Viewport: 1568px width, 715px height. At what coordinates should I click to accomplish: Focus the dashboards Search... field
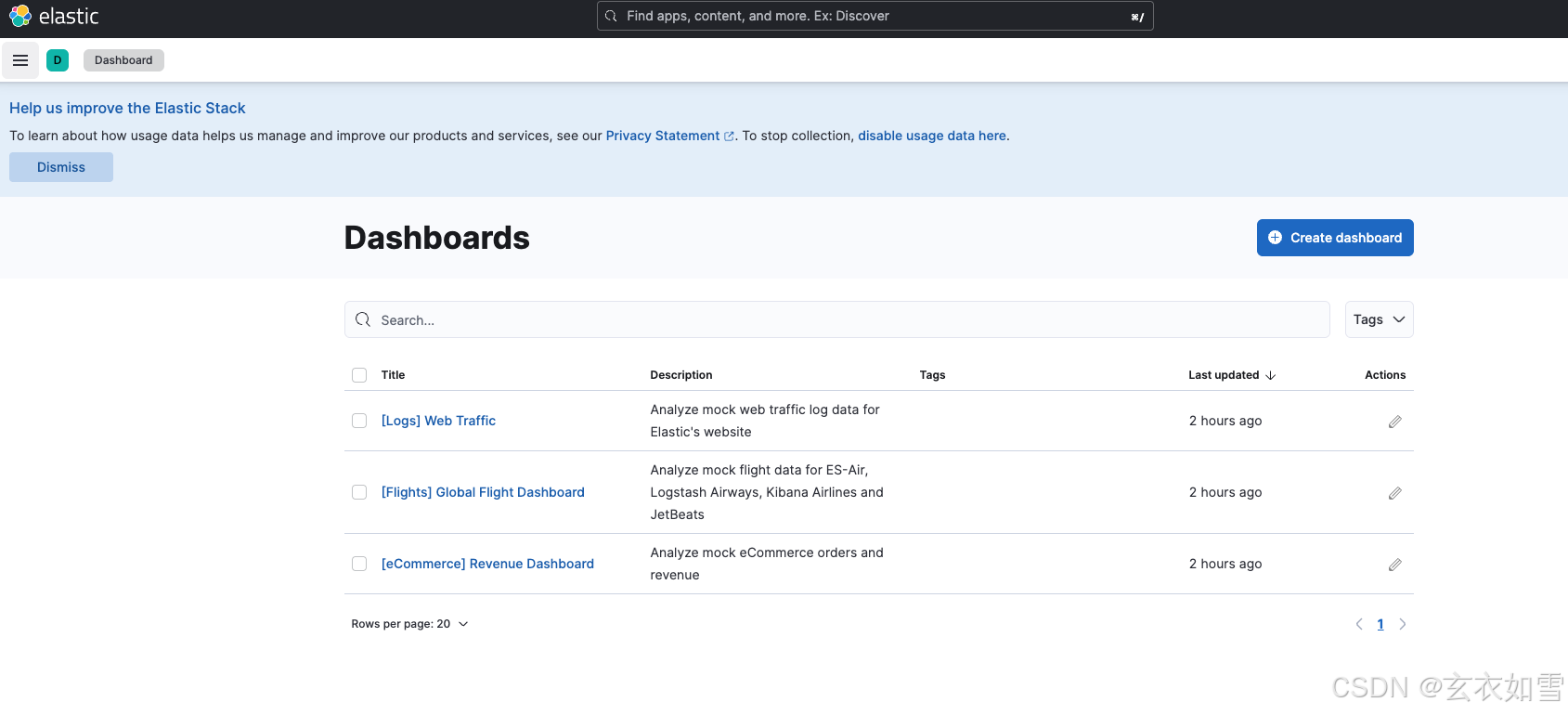(837, 319)
